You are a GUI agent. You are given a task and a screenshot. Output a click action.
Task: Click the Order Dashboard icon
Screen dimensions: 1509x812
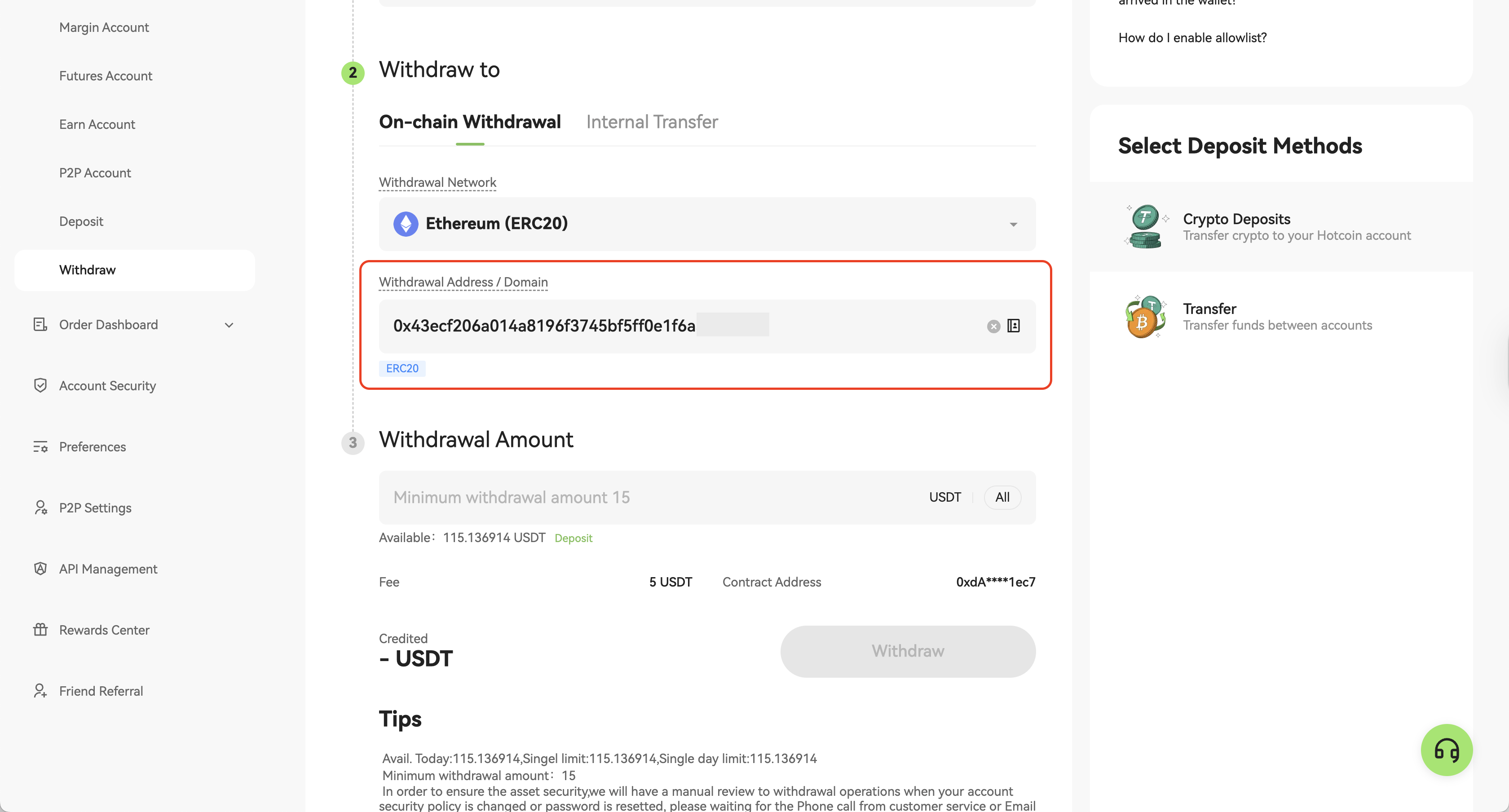pos(40,325)
